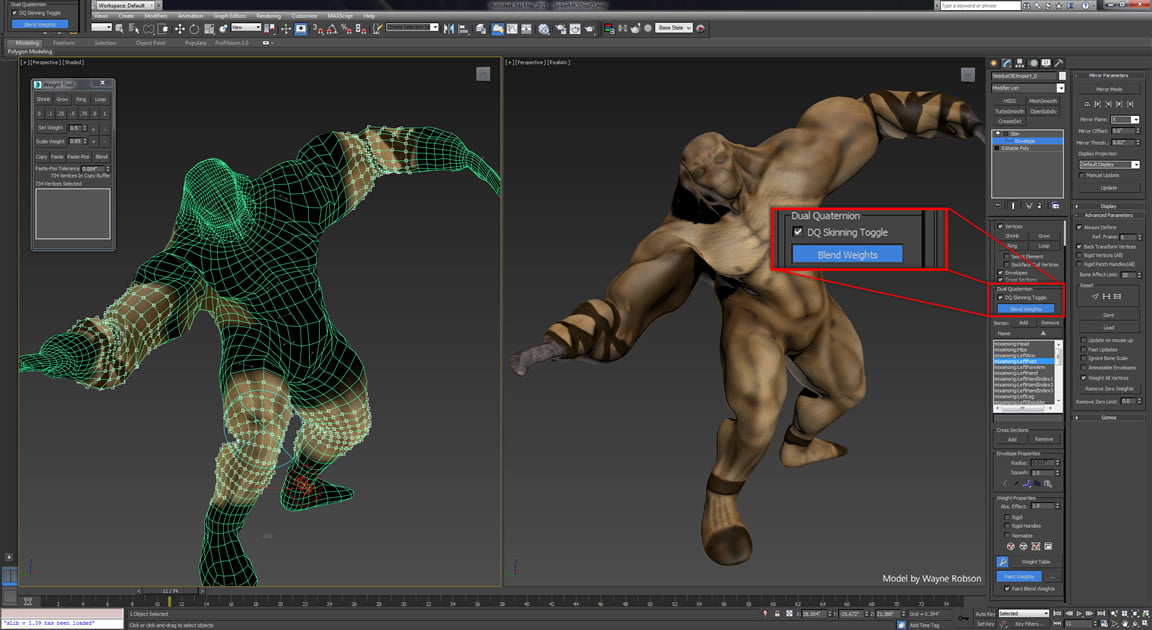Open the Modify command panel tab
The image size is (1152, 630).
tap(1007, 63)
